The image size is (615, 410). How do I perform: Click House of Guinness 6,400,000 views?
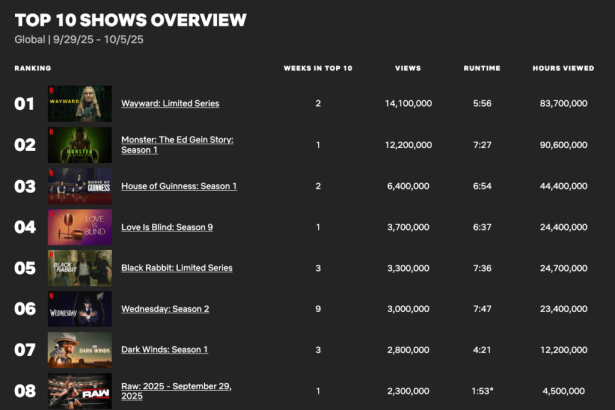point(408,186)
